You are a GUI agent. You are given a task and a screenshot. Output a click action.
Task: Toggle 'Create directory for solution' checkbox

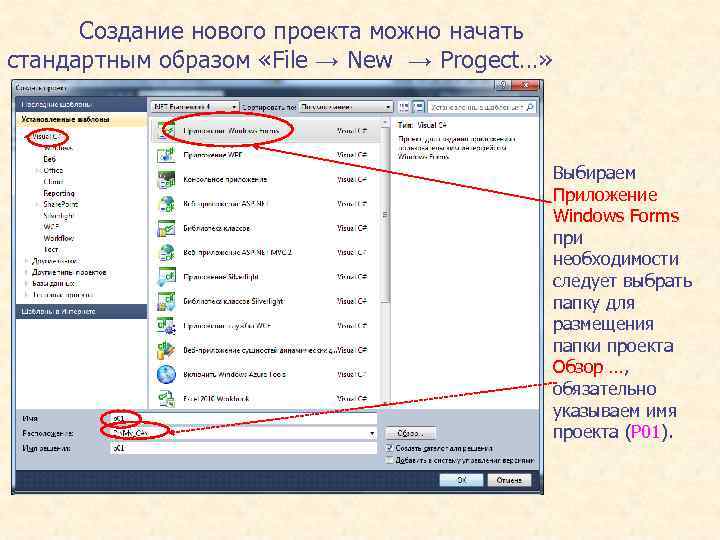click(389, 448)
